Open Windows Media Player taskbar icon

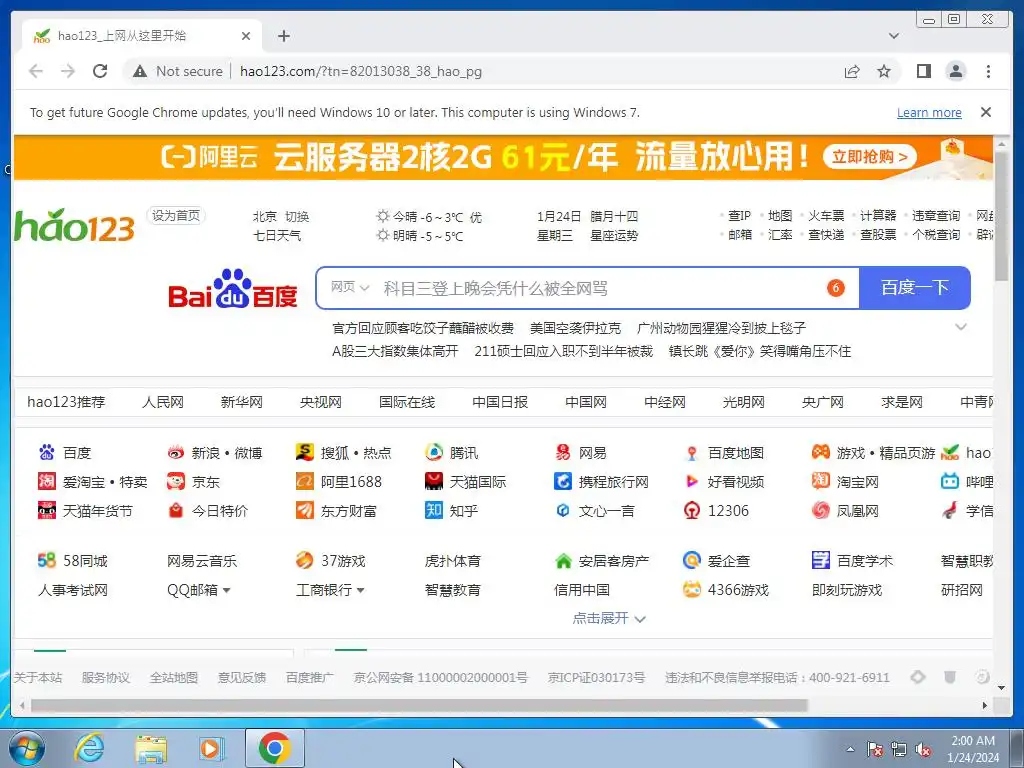click(211, 748)
